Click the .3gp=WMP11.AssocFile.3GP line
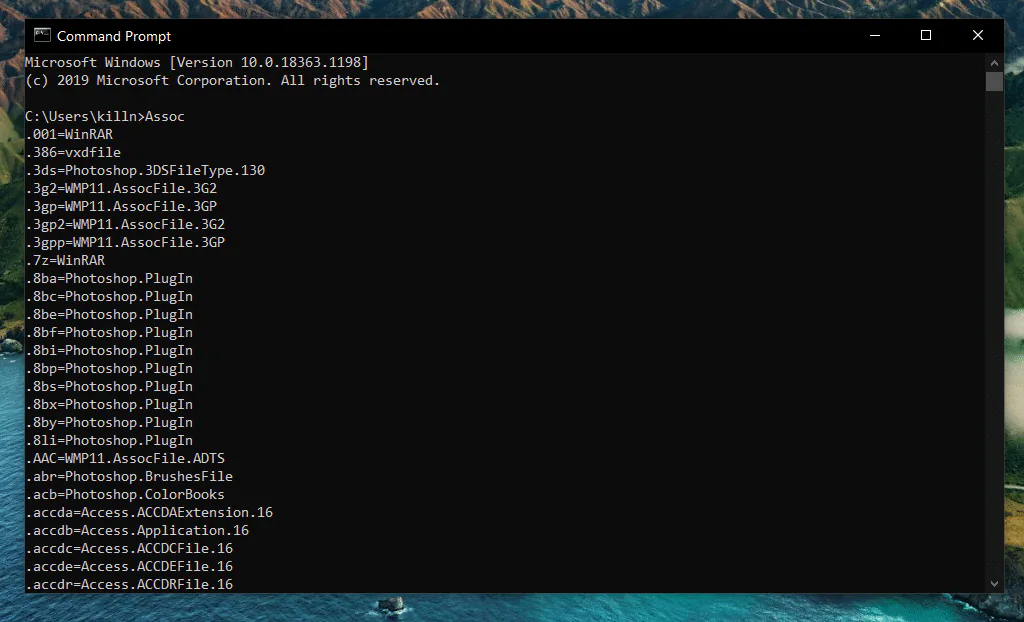The image size is (1024, 622). [x=121, y=206]
